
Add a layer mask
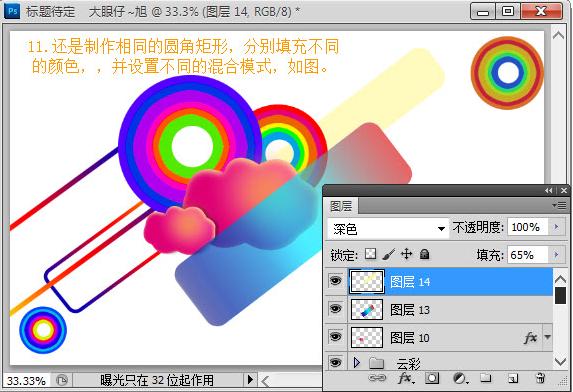click(x=432, y=378)
